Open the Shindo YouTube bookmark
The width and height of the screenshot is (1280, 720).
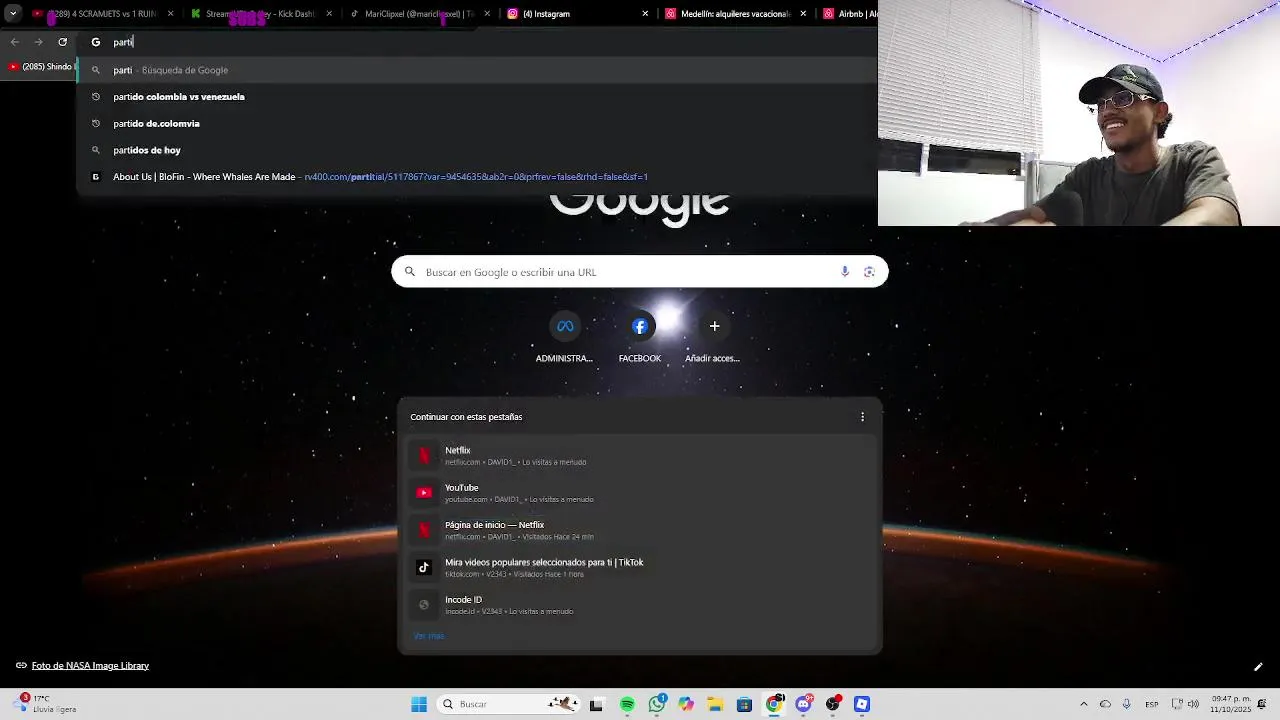(40, 67)
